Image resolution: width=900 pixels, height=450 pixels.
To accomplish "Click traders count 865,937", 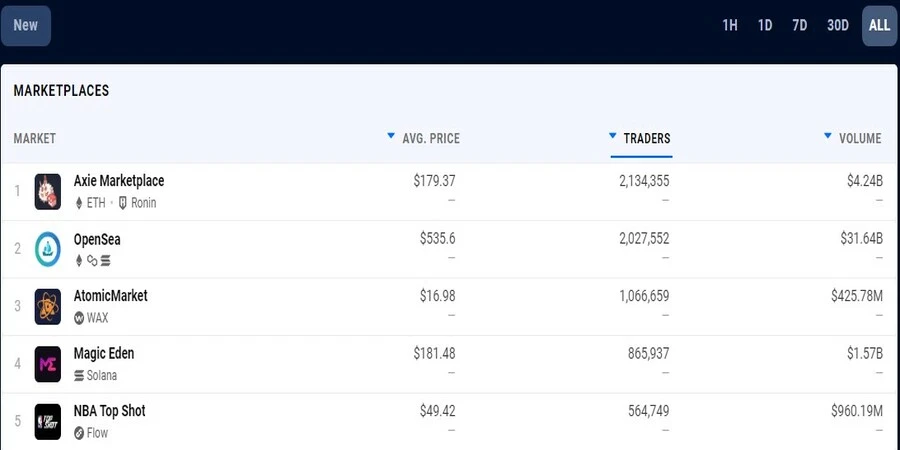I will click(x=649, y=353).
